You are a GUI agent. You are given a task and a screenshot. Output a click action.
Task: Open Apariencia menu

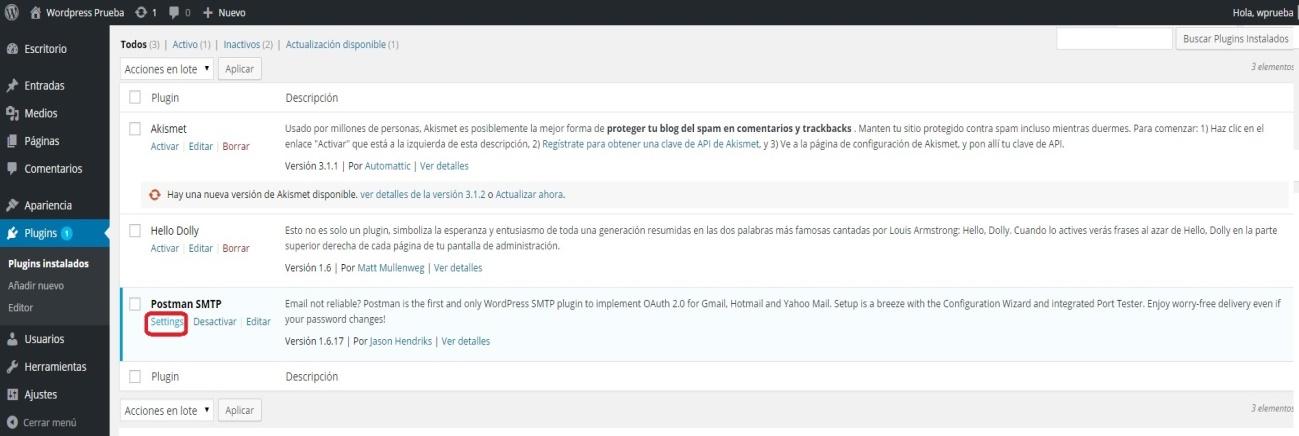pos(49,206)
